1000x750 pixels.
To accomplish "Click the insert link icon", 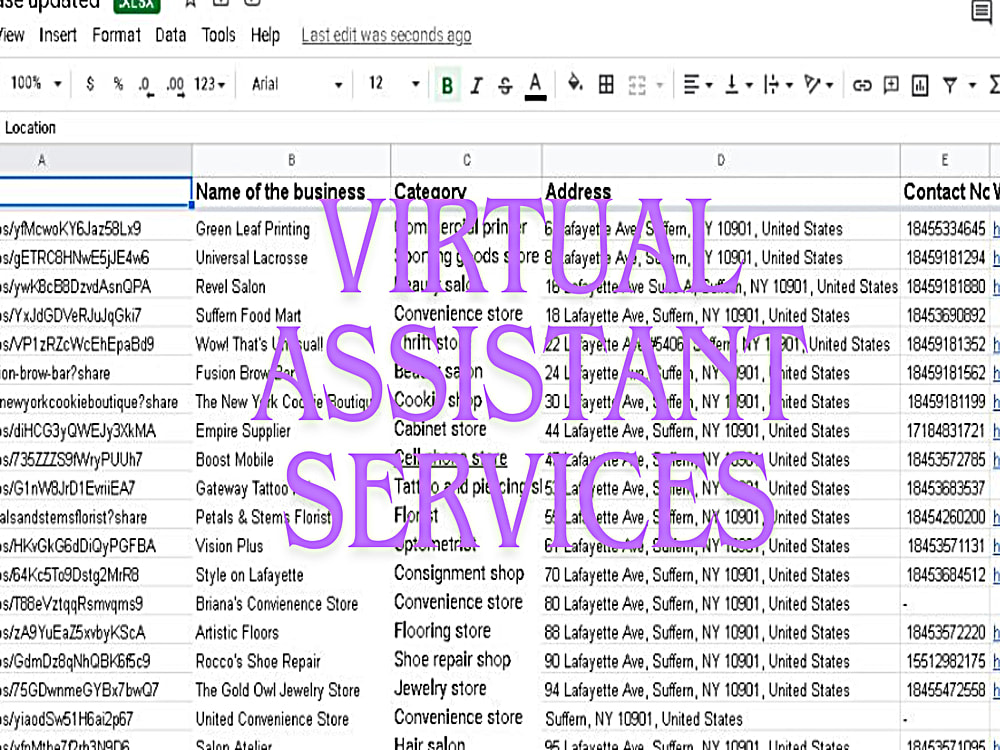I will tap(862, 85).
